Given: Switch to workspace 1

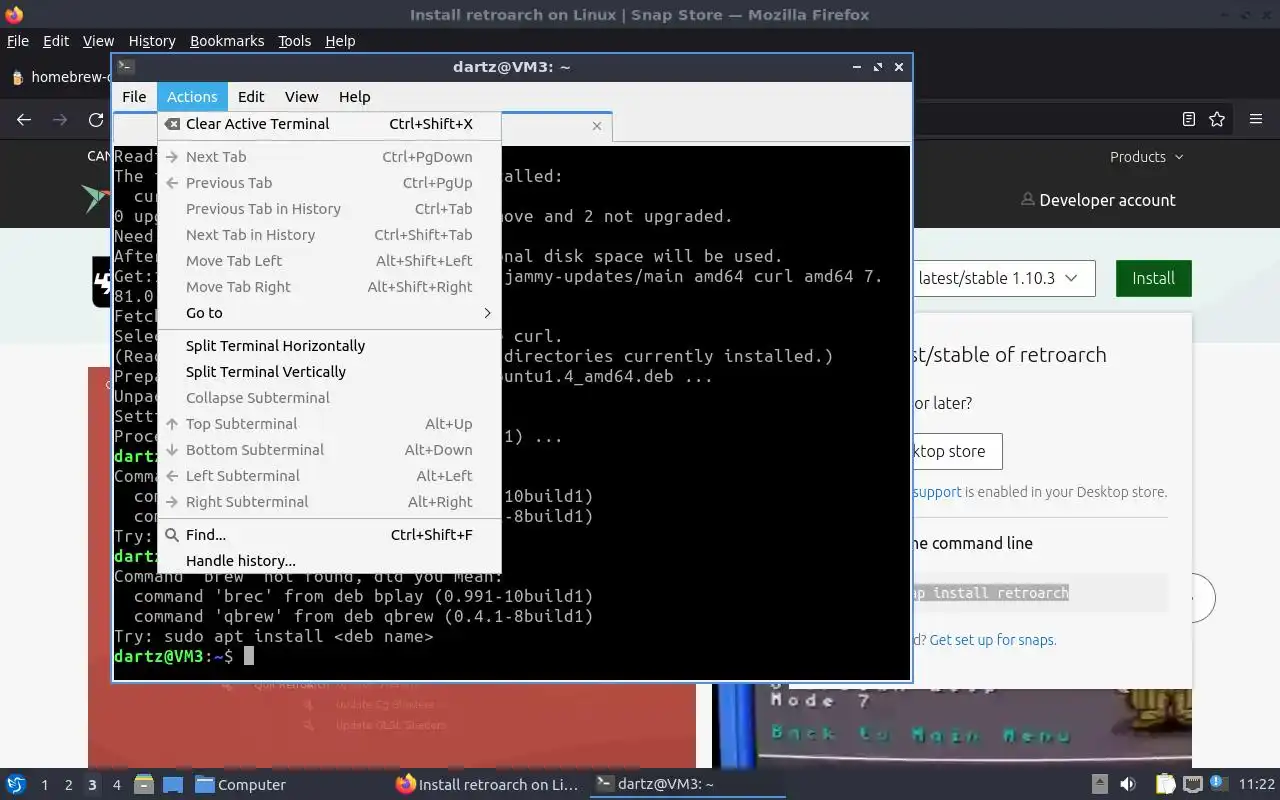Looking at the screenshot, I should click(44, 785).
